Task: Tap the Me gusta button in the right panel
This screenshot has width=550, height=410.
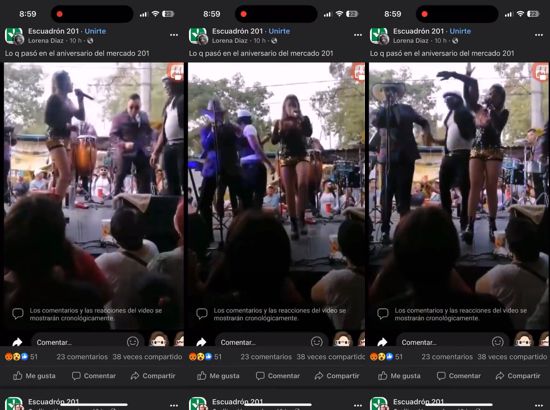Action: [x=399, y=376]
